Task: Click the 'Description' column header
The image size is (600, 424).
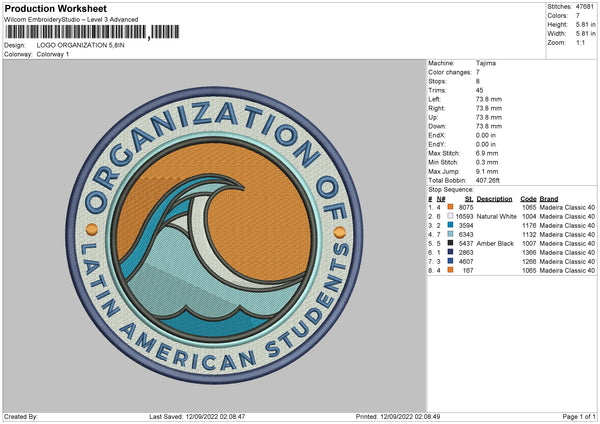Action: (x=494, y=199)
